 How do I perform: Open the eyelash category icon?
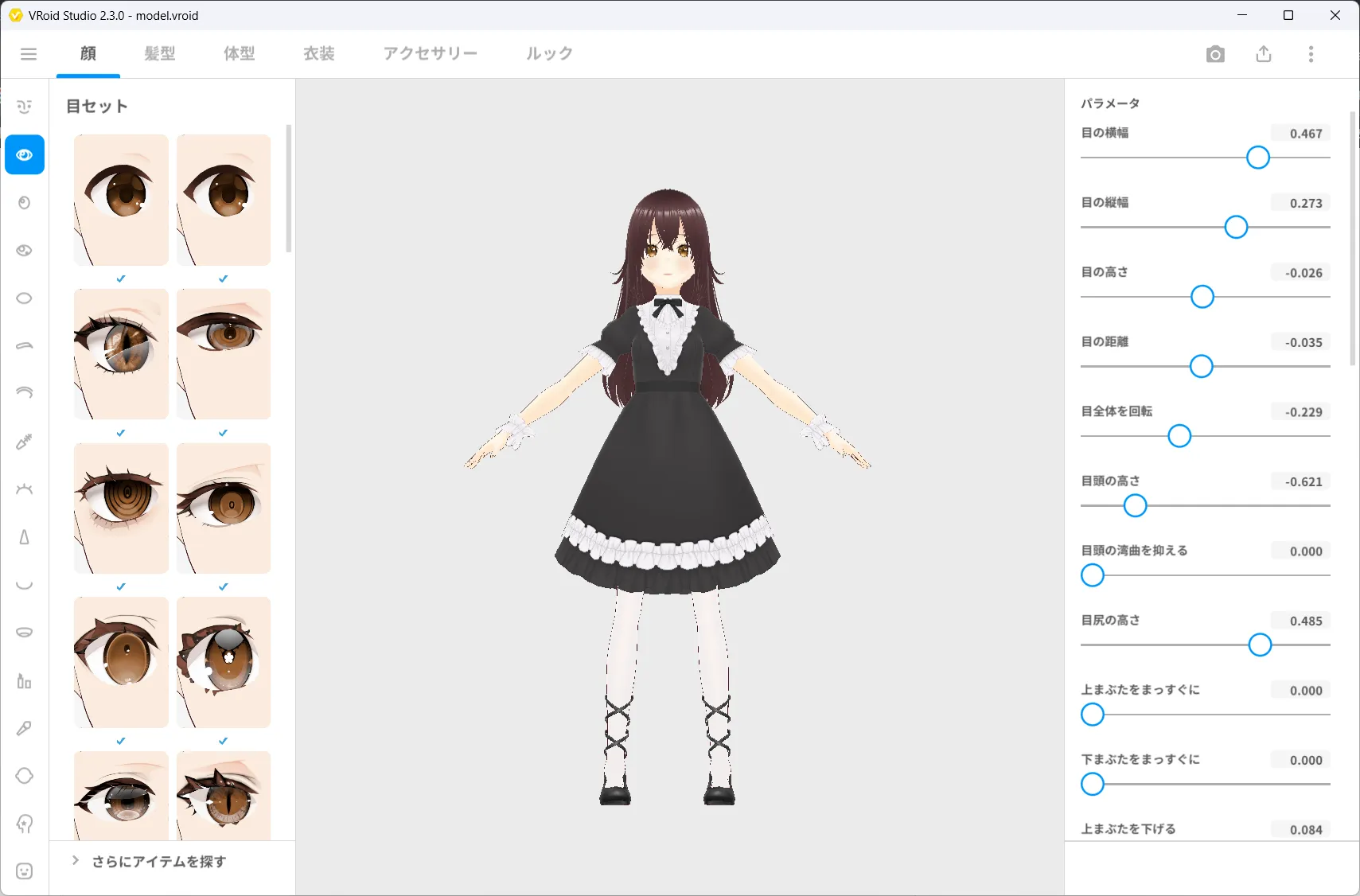click(x=25, y=489)
